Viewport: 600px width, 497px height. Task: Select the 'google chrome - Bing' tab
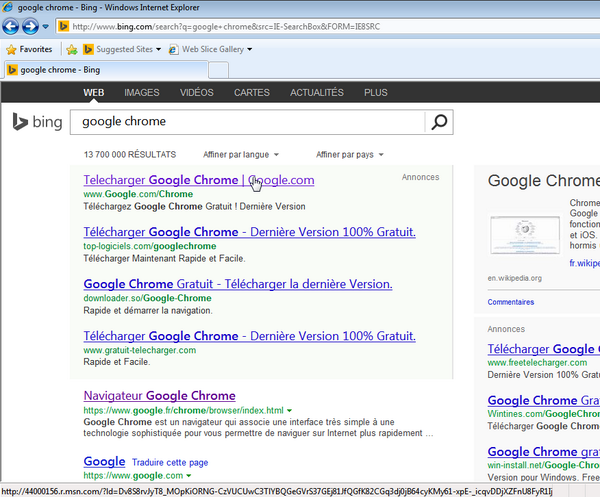(x=107, y=70)
